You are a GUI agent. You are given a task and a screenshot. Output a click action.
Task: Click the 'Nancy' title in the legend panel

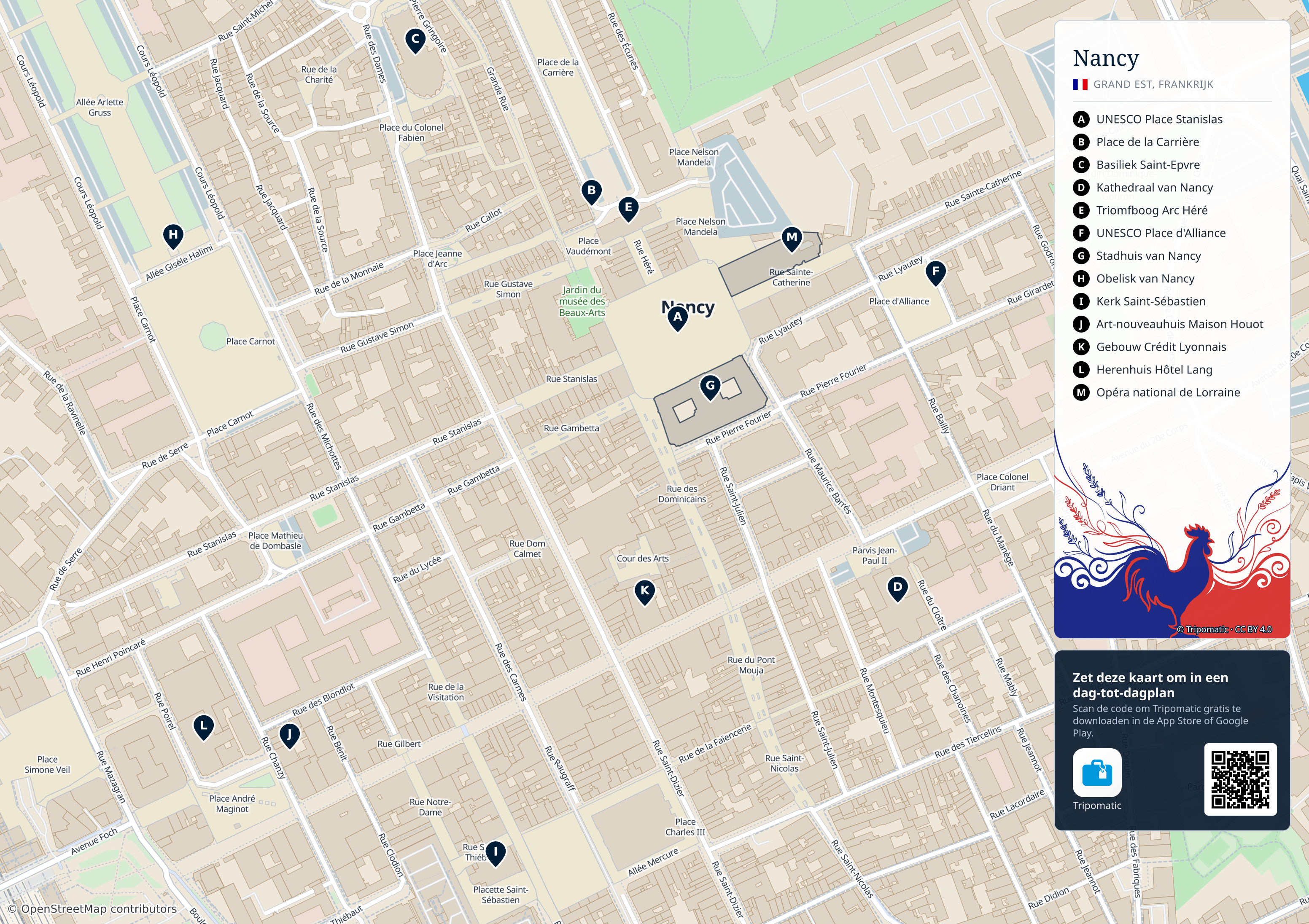pos(1105,58)
